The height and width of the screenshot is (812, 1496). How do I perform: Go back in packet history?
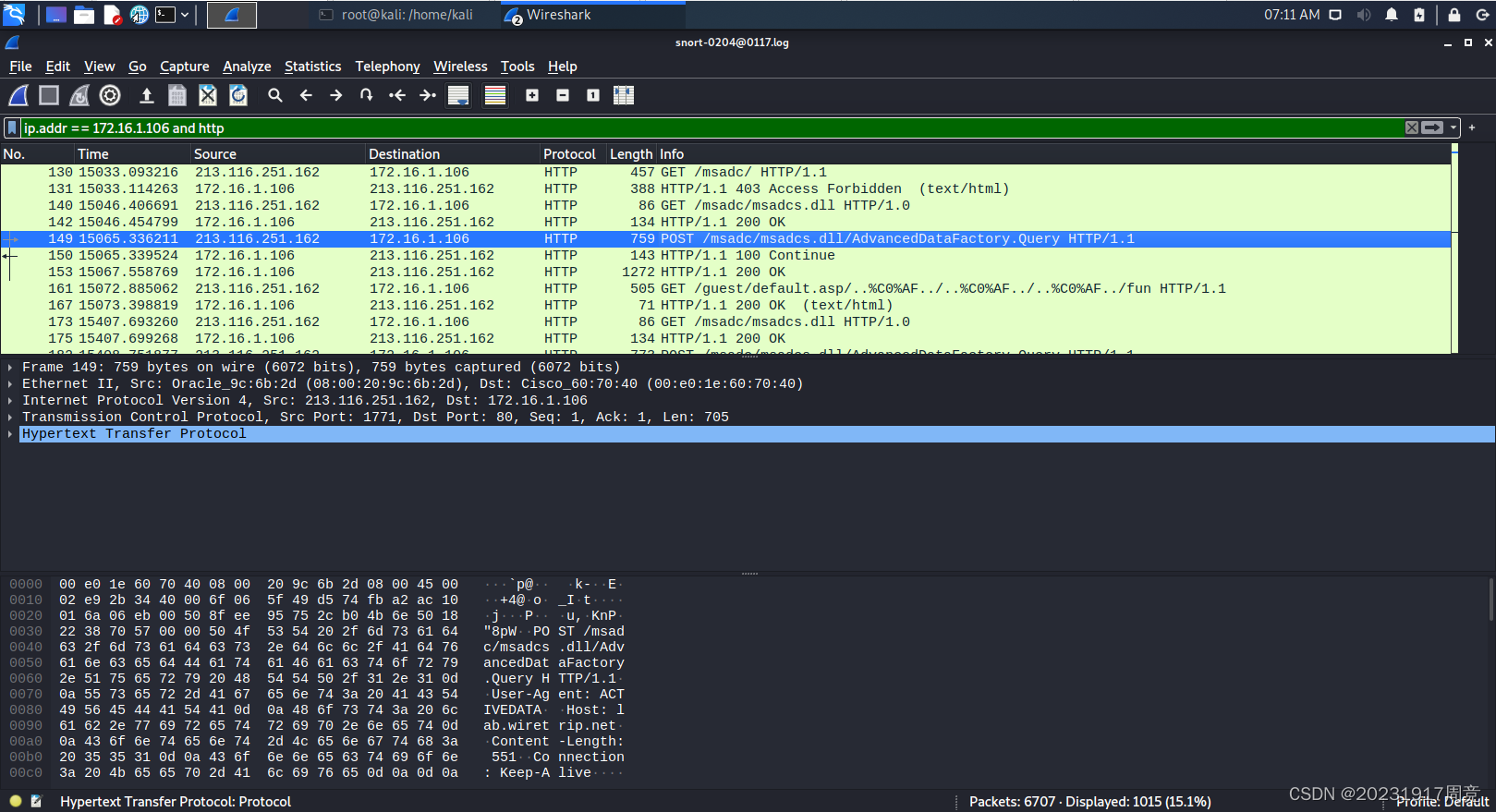(306, 95)
